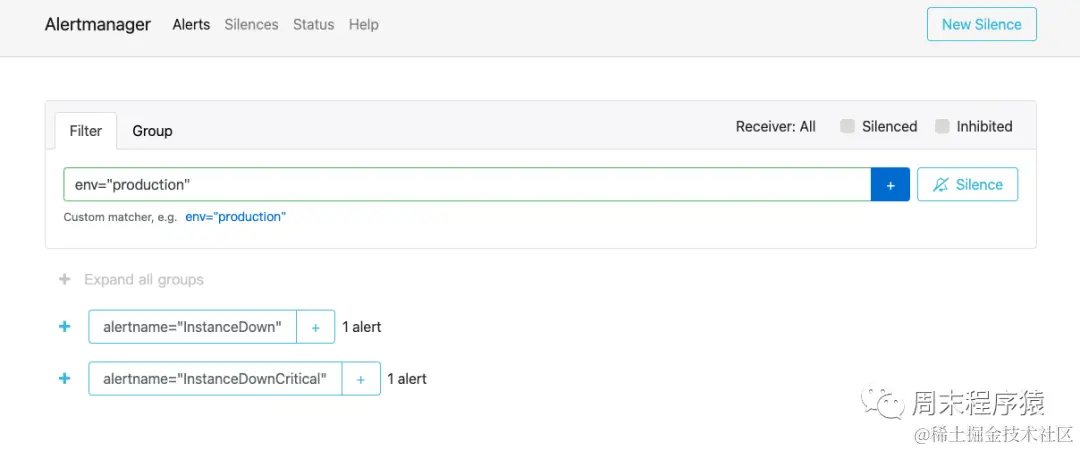Open the Status page
Screen dimensions: 1080x451
pos(313,25)
